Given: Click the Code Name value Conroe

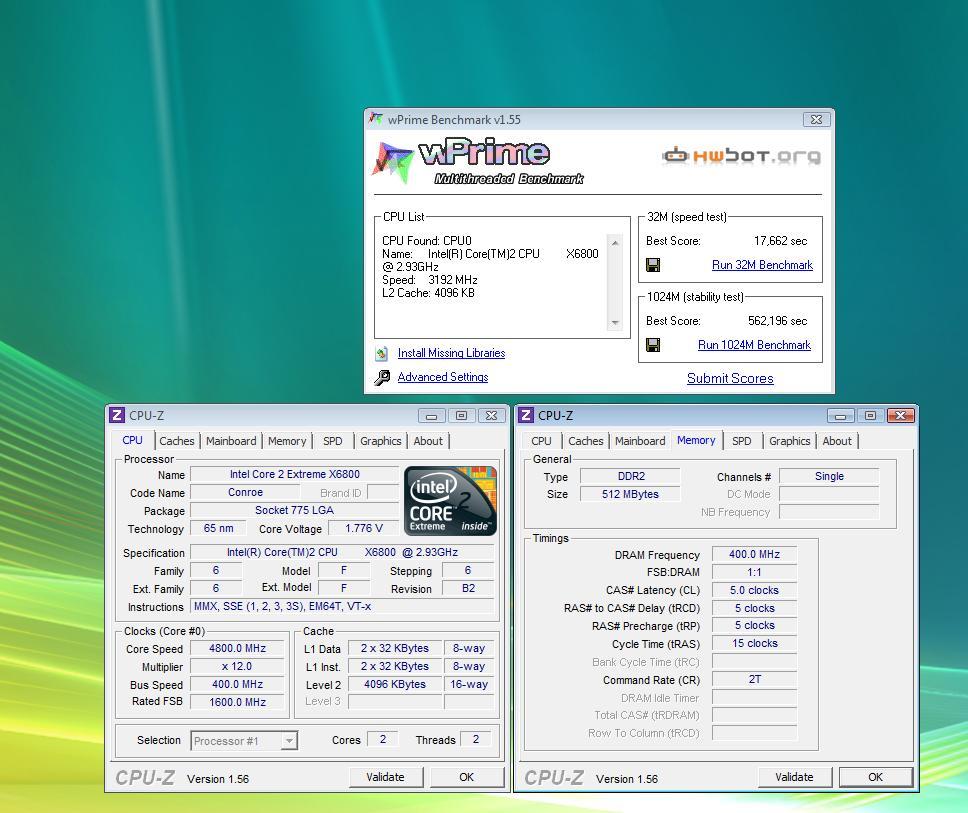Looking at the screenshot, I should coord(245,492).
